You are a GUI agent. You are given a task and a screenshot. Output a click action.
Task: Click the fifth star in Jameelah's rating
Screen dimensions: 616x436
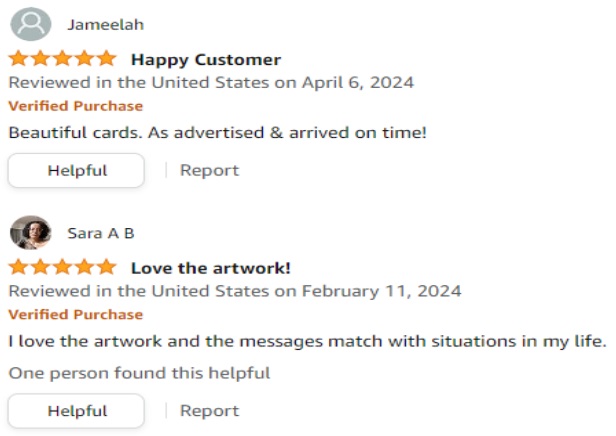point(106,59)
